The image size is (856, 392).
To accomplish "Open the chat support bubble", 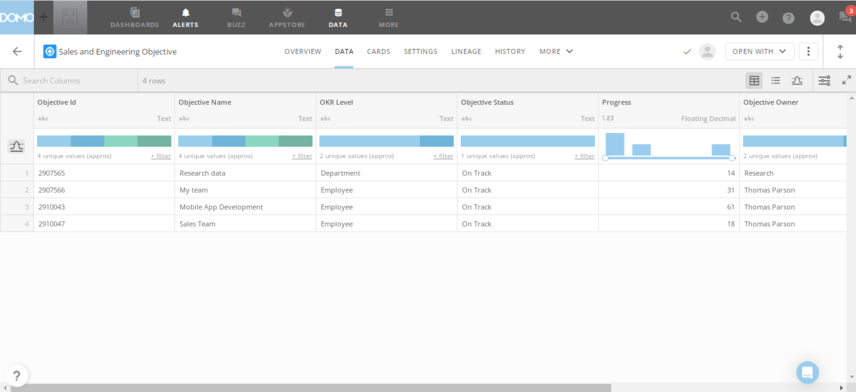I will coord(807,372).
